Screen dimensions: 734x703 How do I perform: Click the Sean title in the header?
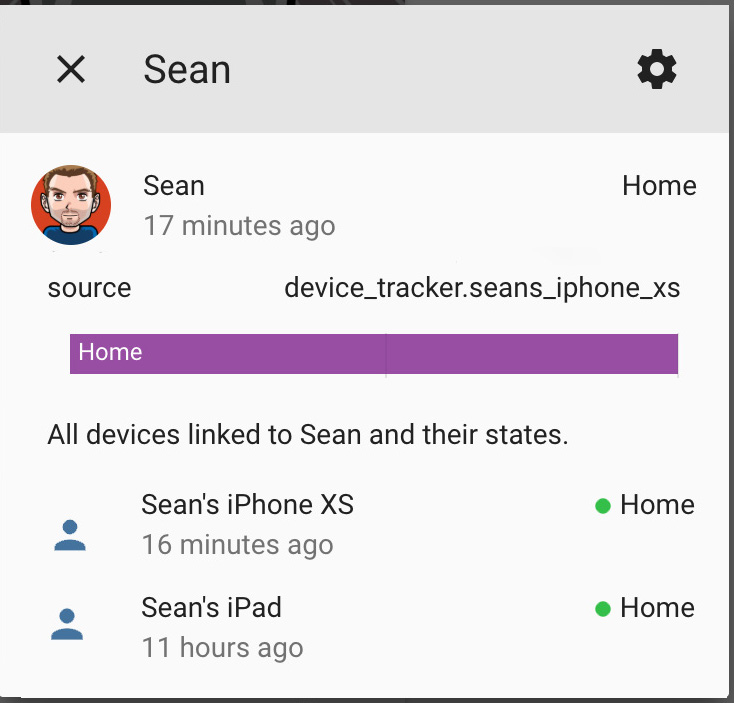click(187, 70)
